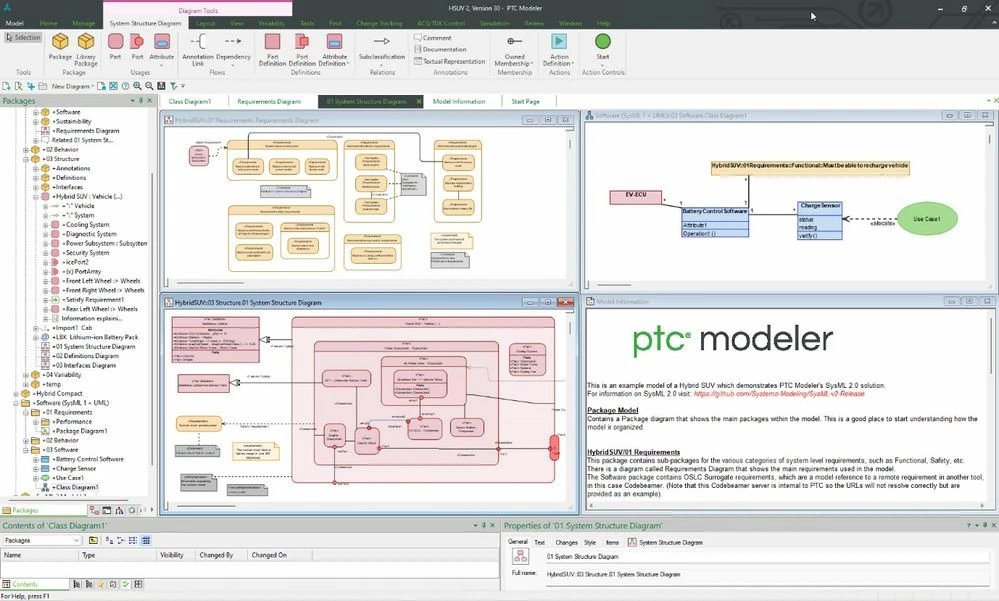Viewport: 999px width, 601px height.
Task: Open the Action Definition dropdown arrow
Action: point(573,64)
